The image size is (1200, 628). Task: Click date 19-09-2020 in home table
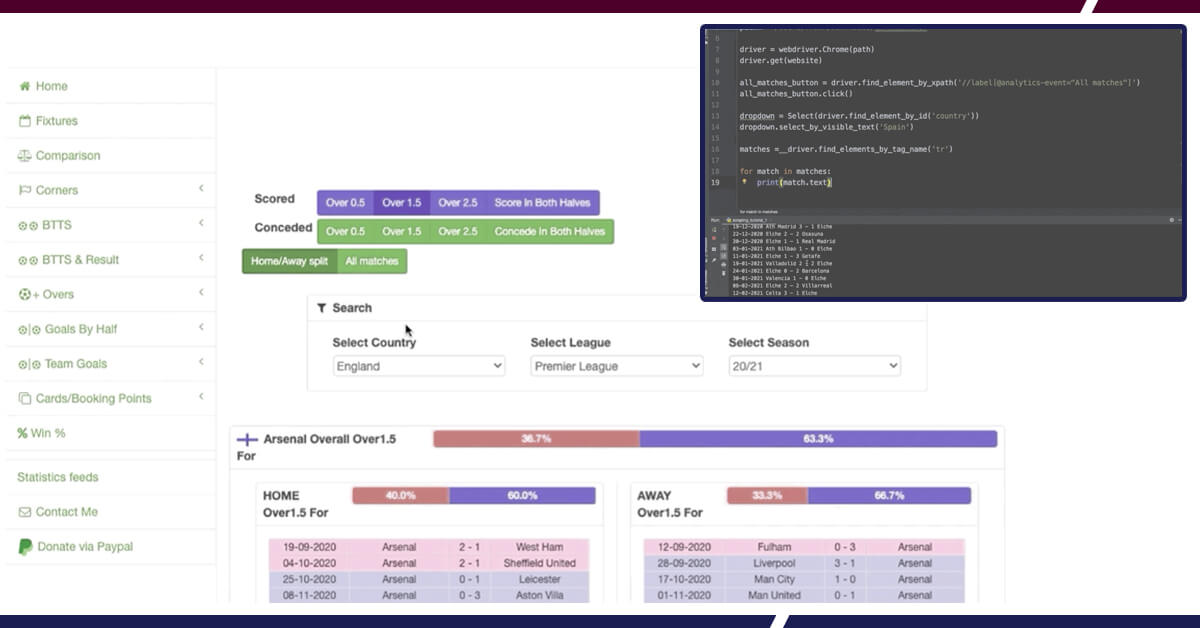(x=310, y=547)
